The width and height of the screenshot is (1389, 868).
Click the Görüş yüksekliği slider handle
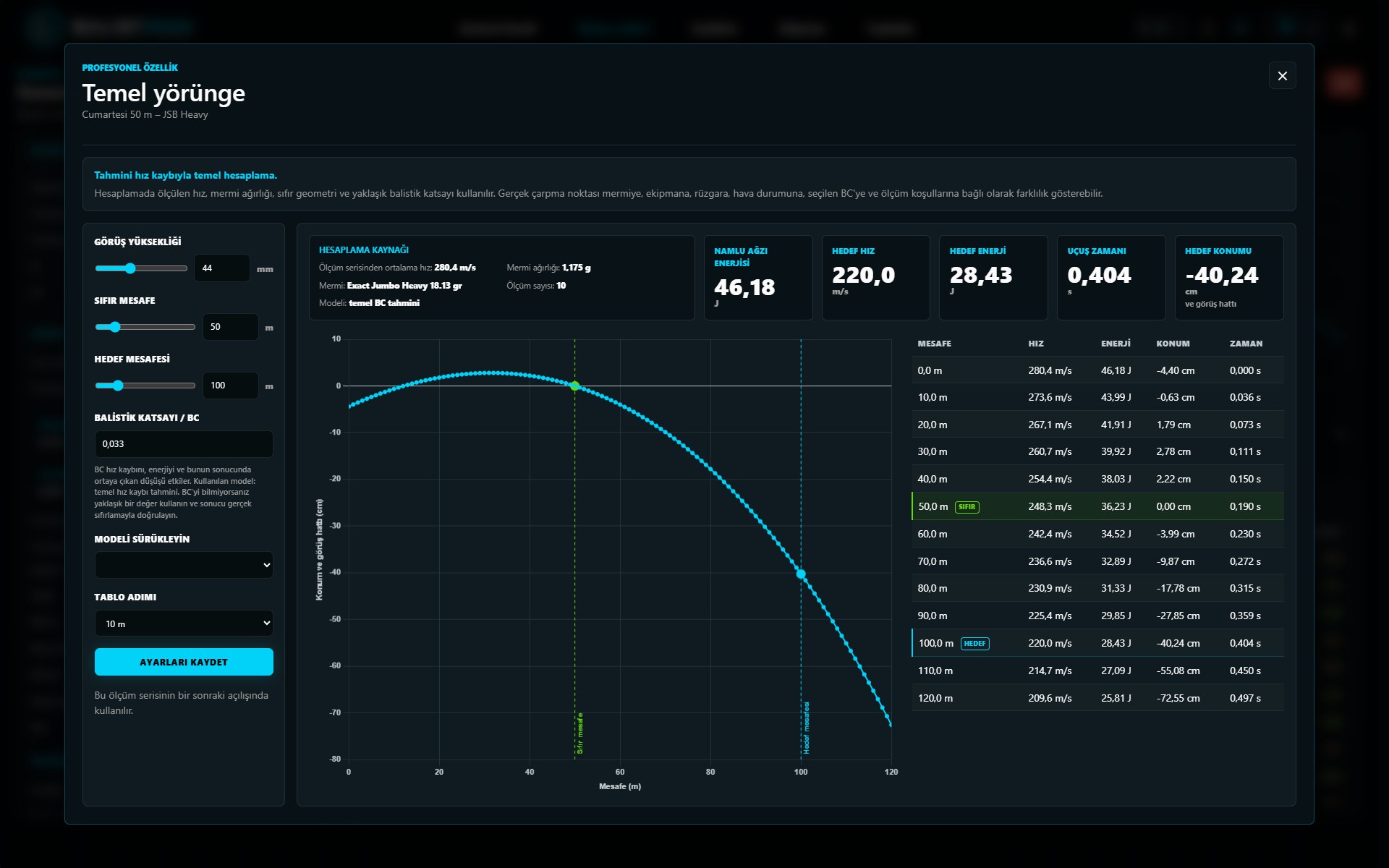(130, 268)
